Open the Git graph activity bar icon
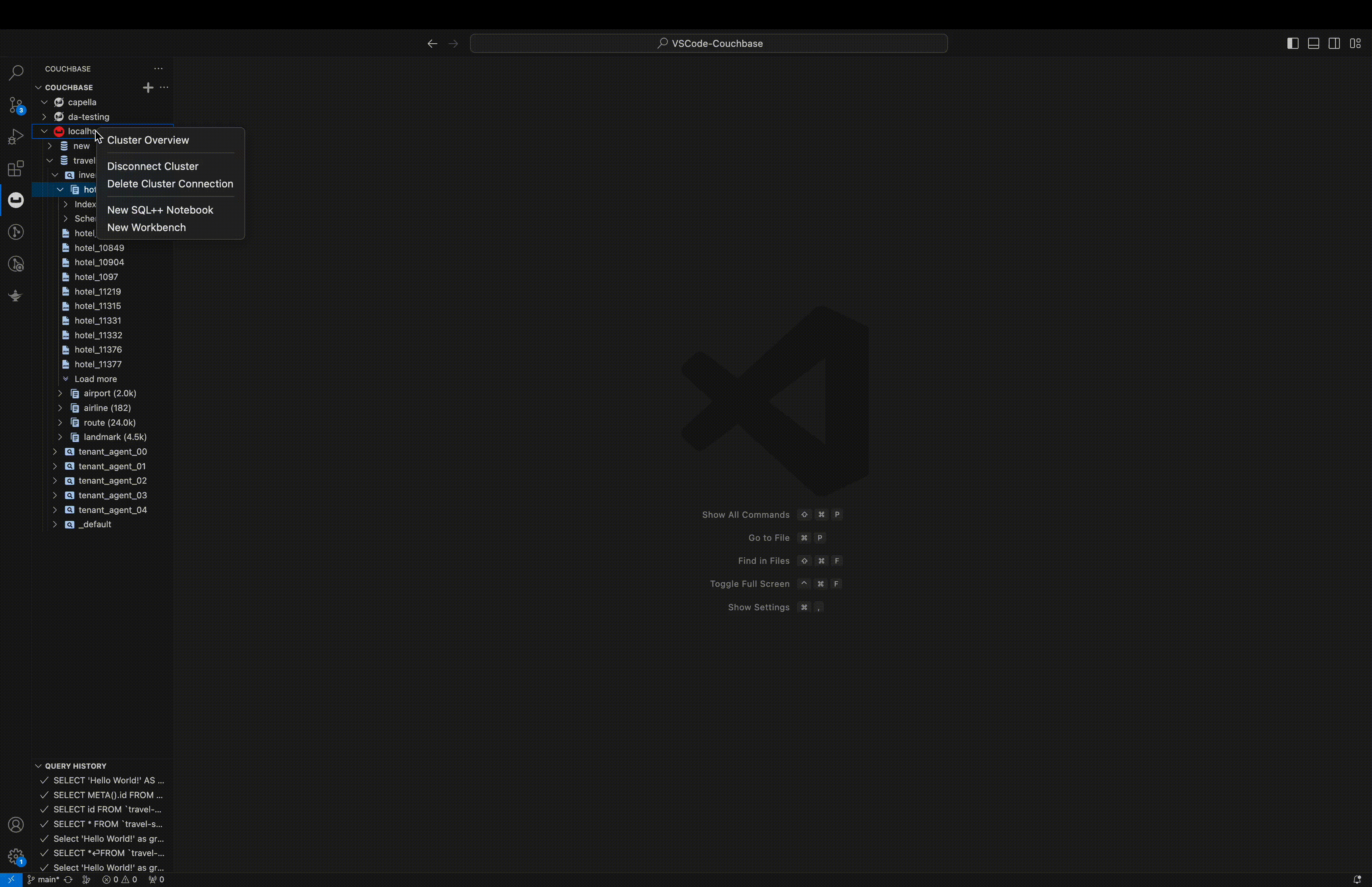 [x=15, y=232]
